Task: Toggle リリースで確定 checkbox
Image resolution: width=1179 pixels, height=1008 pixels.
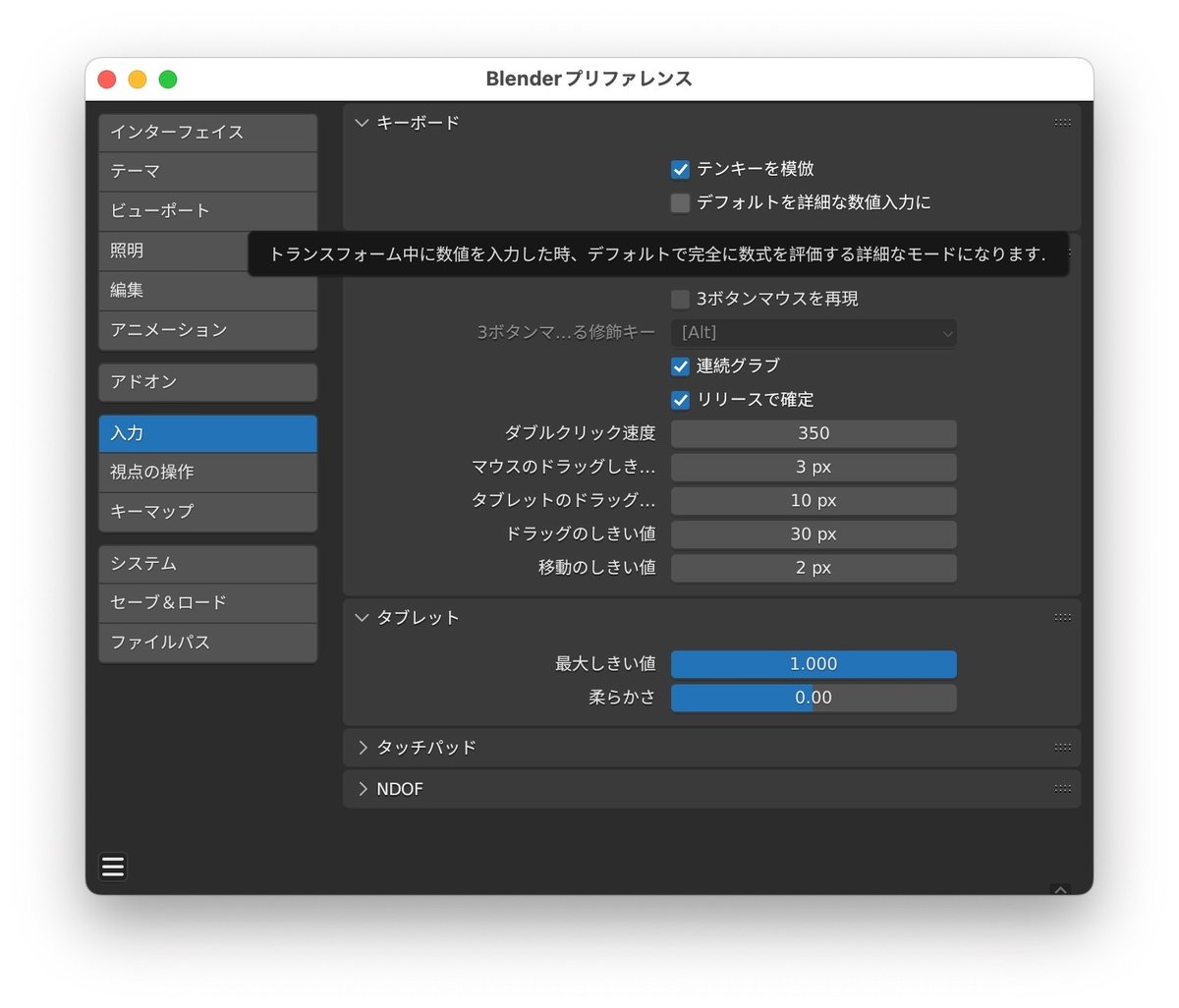Action: pos(680,400)
